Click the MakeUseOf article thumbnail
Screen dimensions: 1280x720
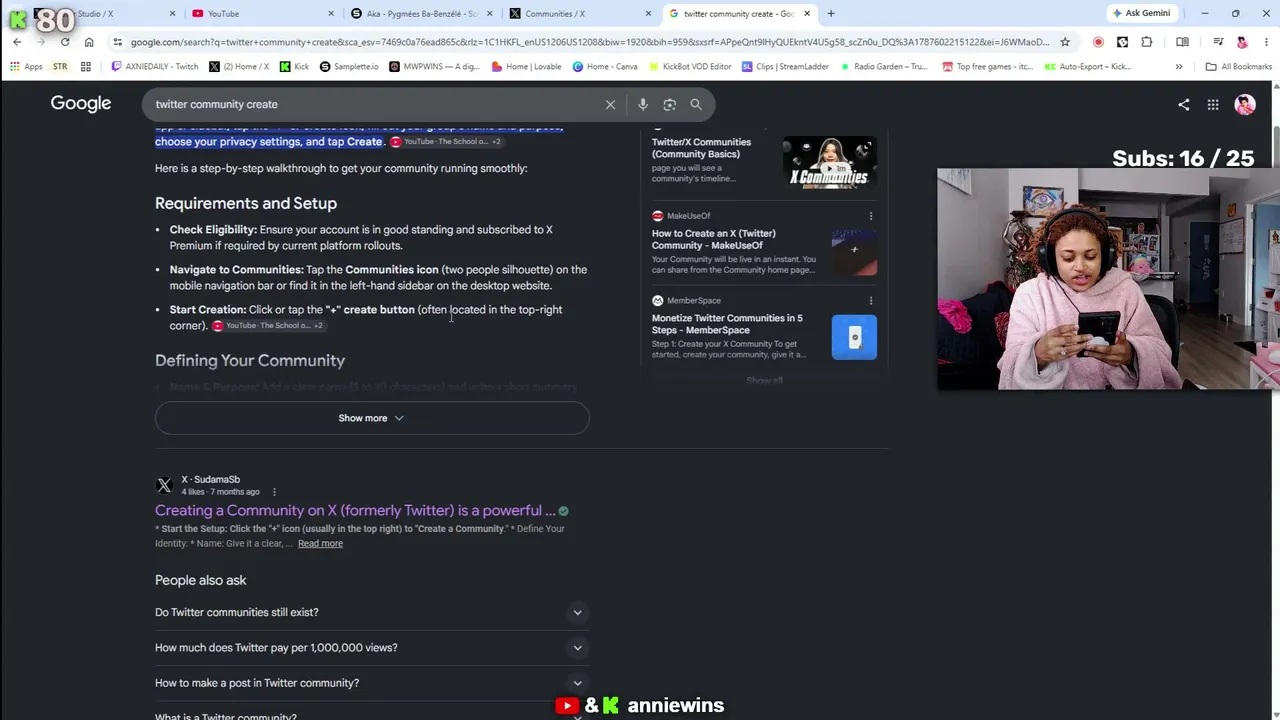click(854, 251)
